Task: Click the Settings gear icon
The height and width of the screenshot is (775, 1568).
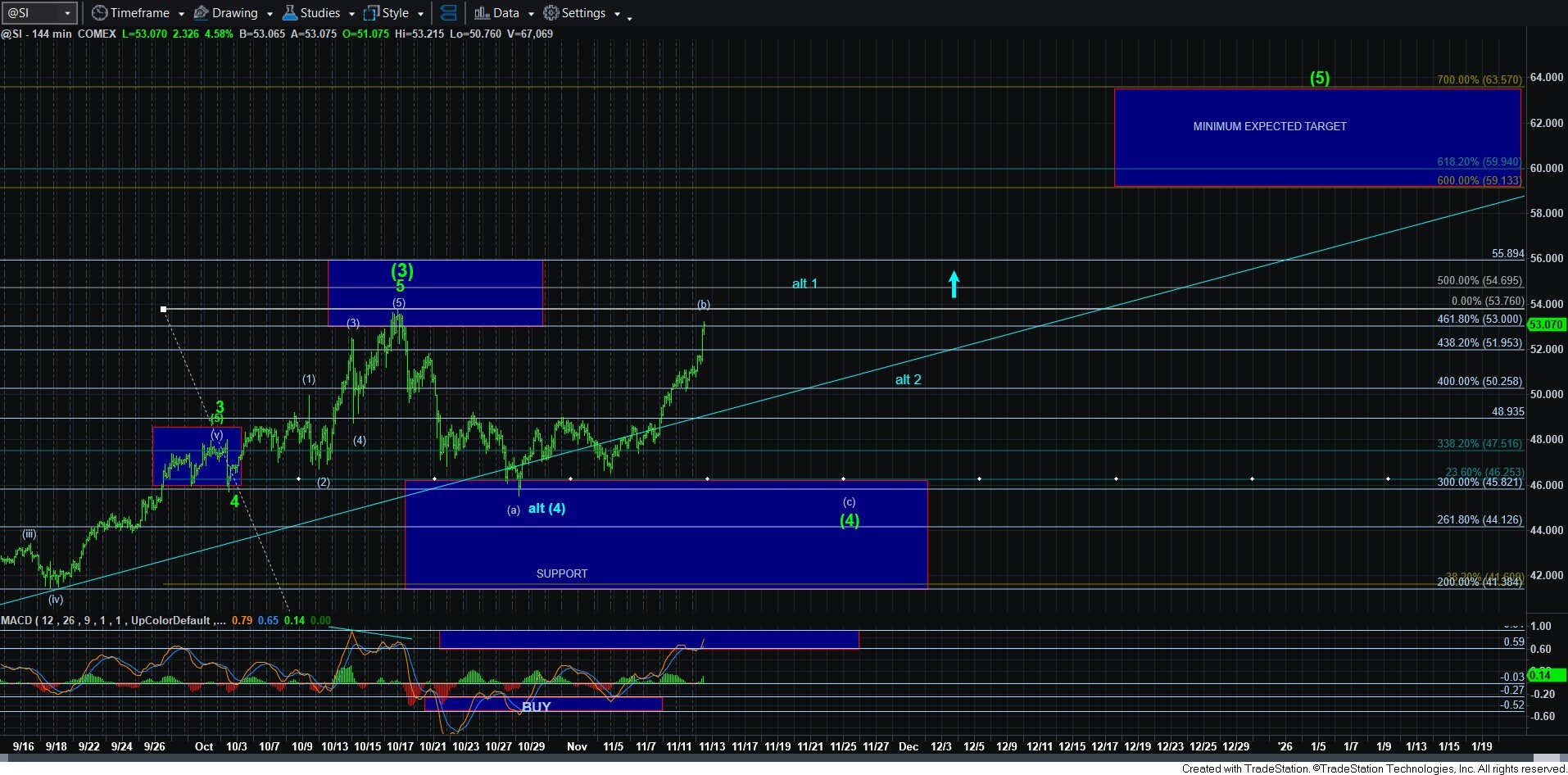Action: [551, 13]
